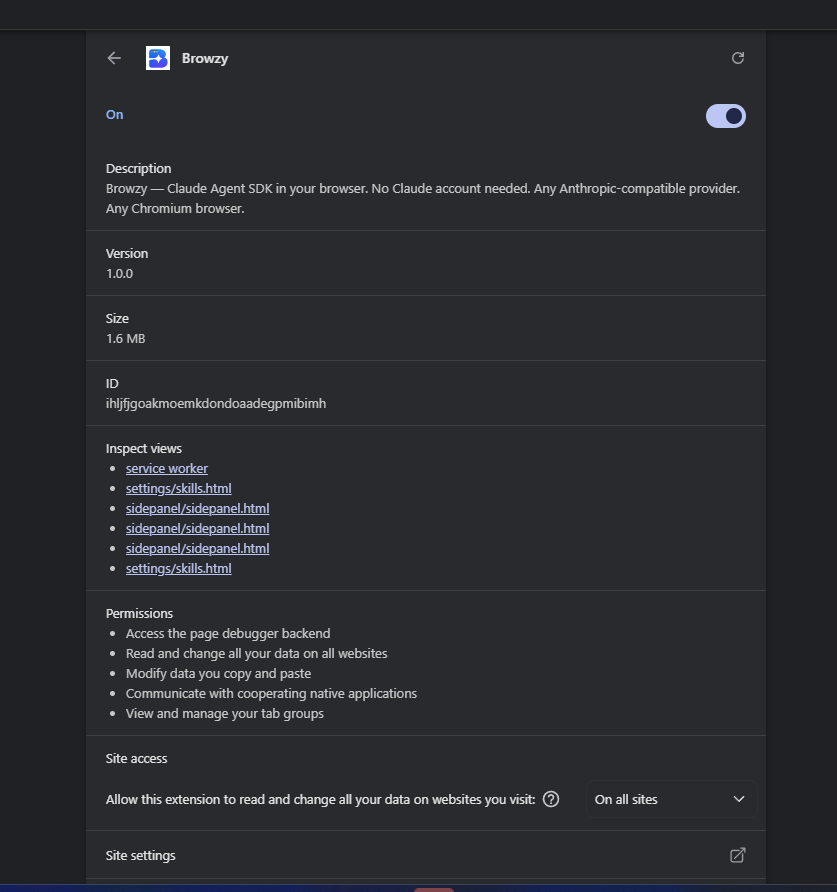The width and height of the screenshot is (837, 892).
Task: Open the site access help question mark icon
Action: pos(551,799)
